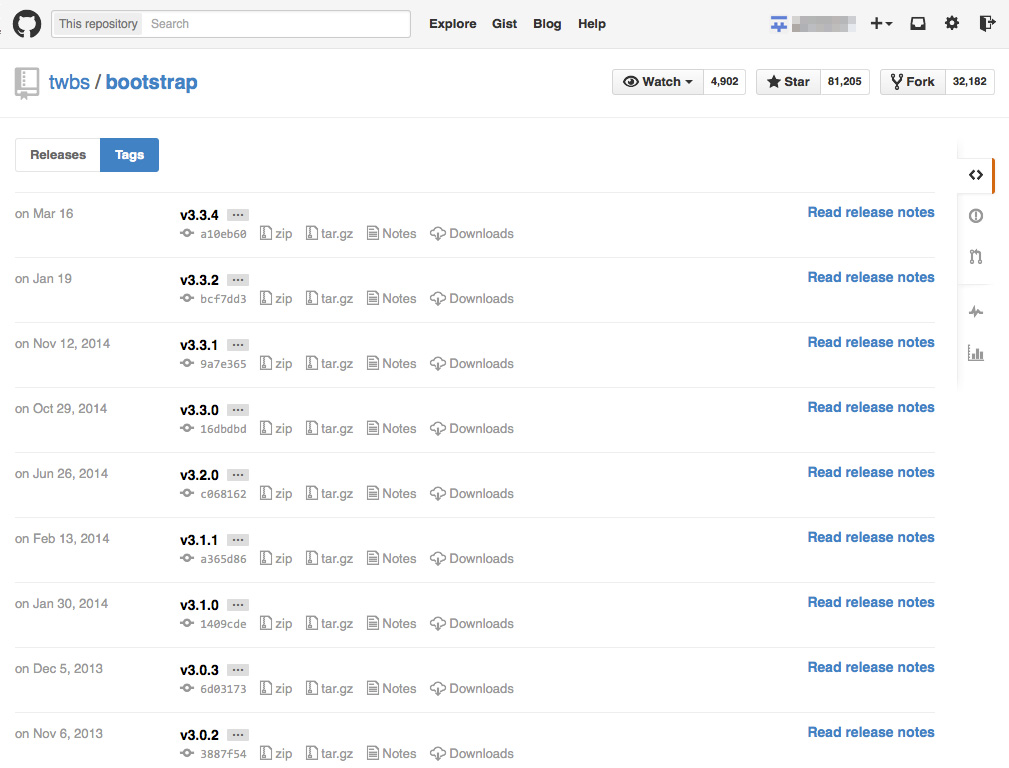The image size is (1009, 768).
Task: Open the Pulse activity view
Action: coord(975,311)
